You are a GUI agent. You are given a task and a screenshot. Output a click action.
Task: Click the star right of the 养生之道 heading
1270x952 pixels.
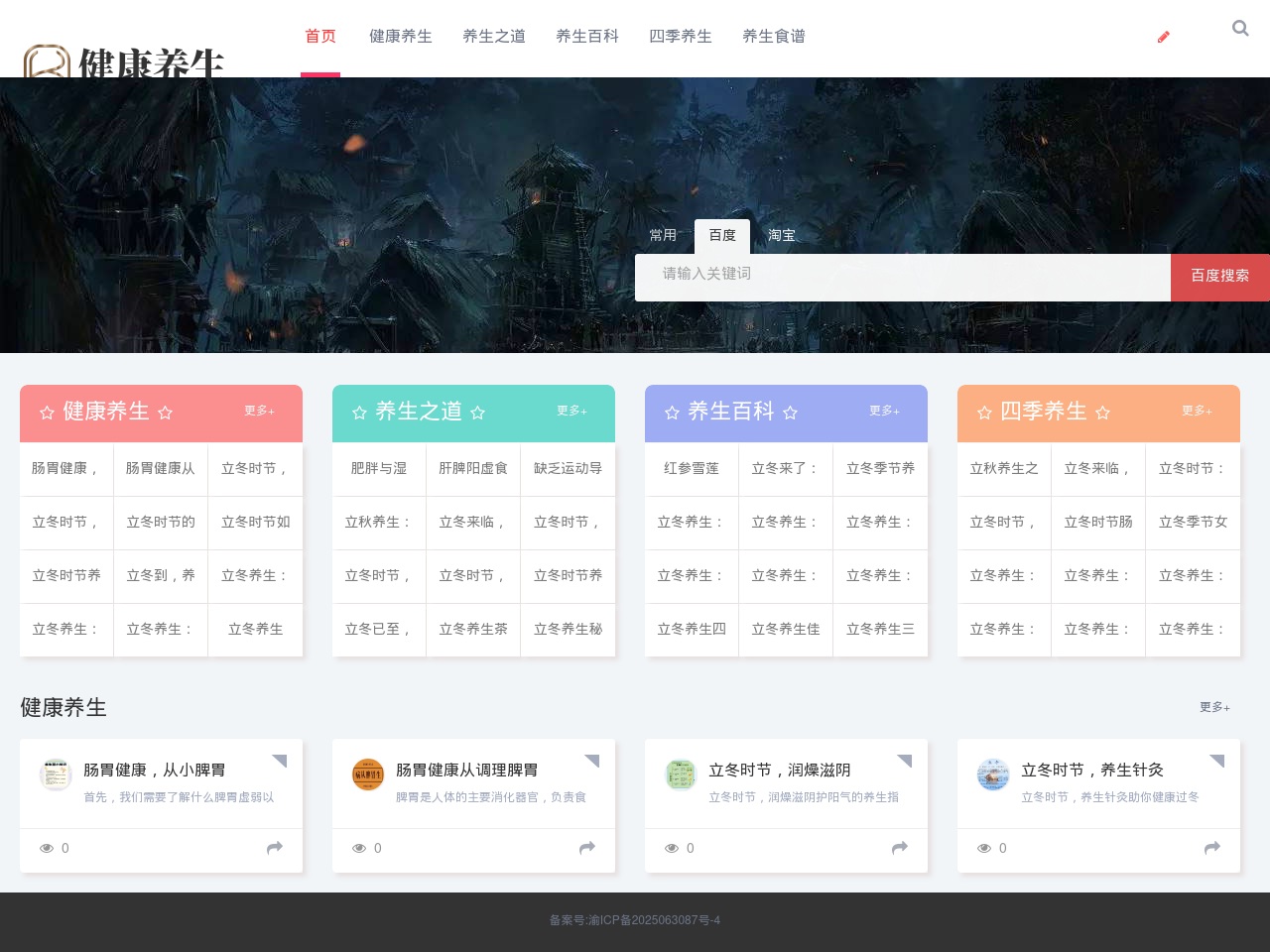coord(477,413)
